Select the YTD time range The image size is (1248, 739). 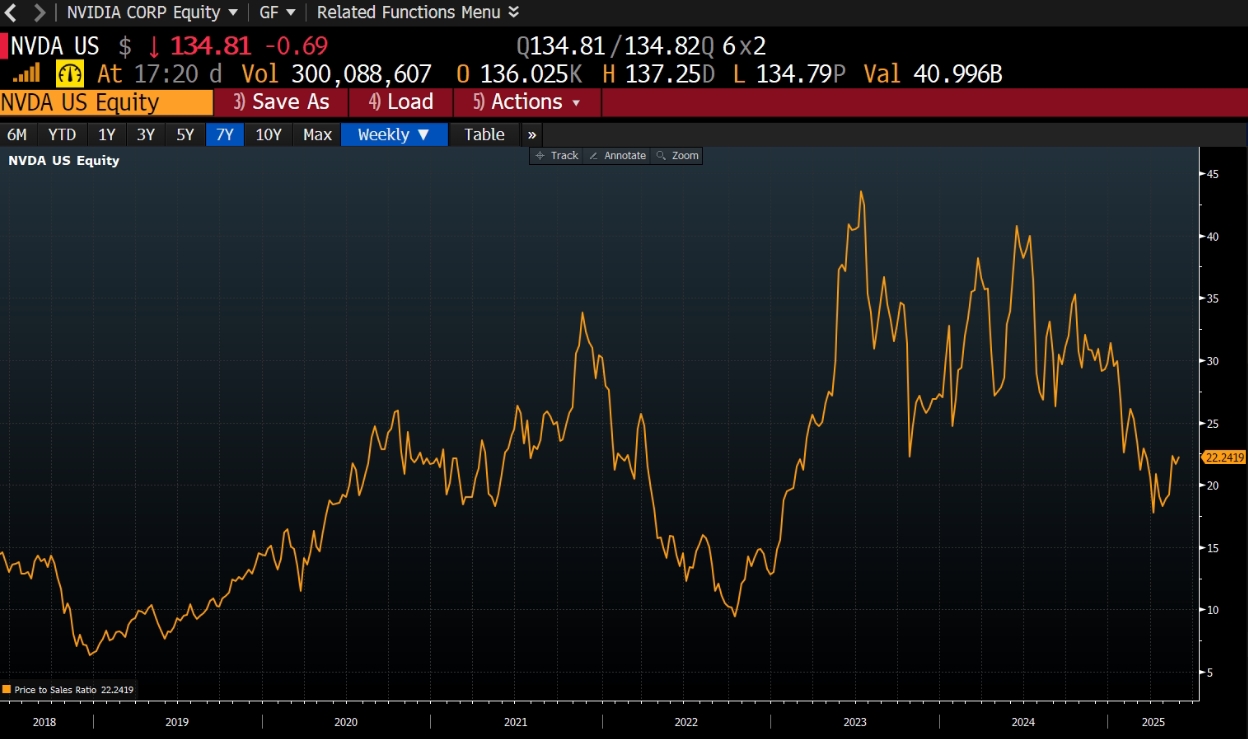coord(62,134)
